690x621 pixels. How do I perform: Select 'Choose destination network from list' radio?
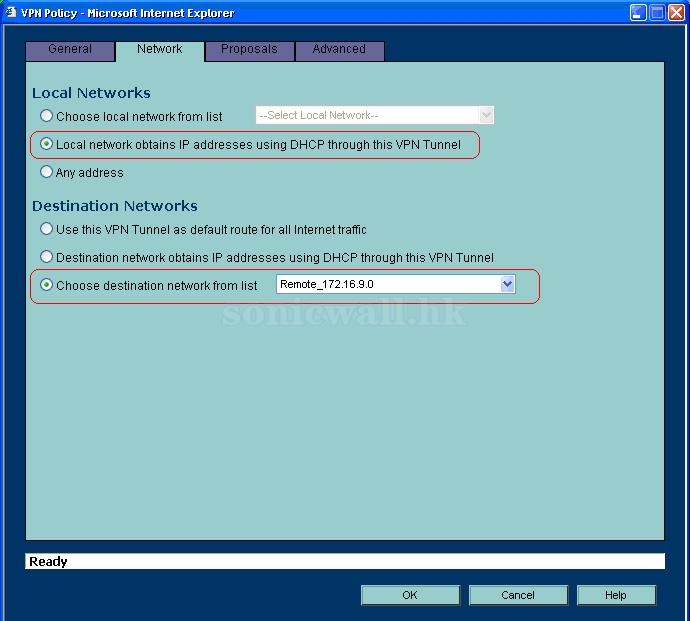[x=46, y=285]
